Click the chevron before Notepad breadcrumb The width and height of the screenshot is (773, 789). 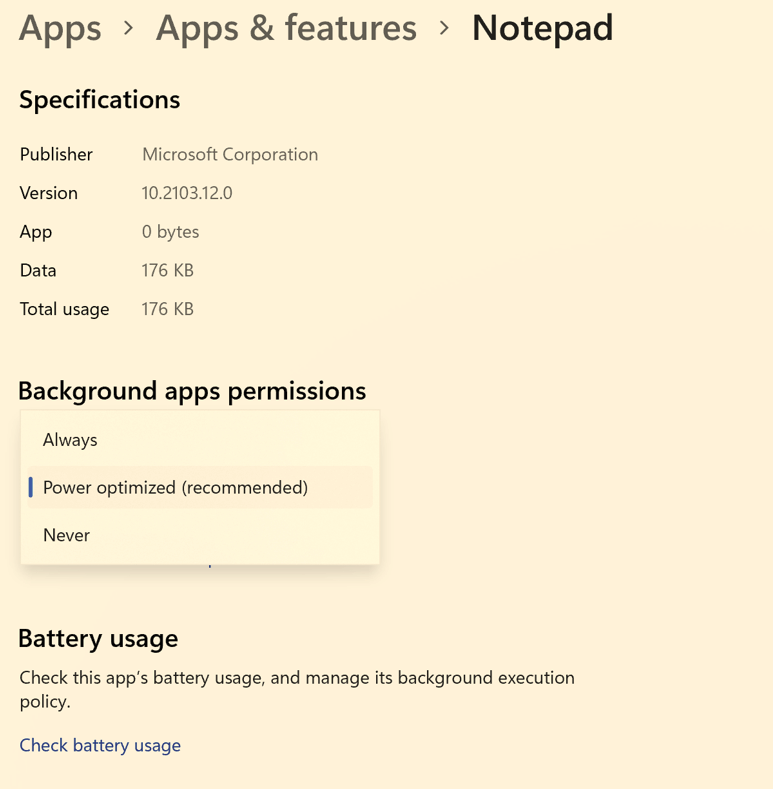point(444,28)
